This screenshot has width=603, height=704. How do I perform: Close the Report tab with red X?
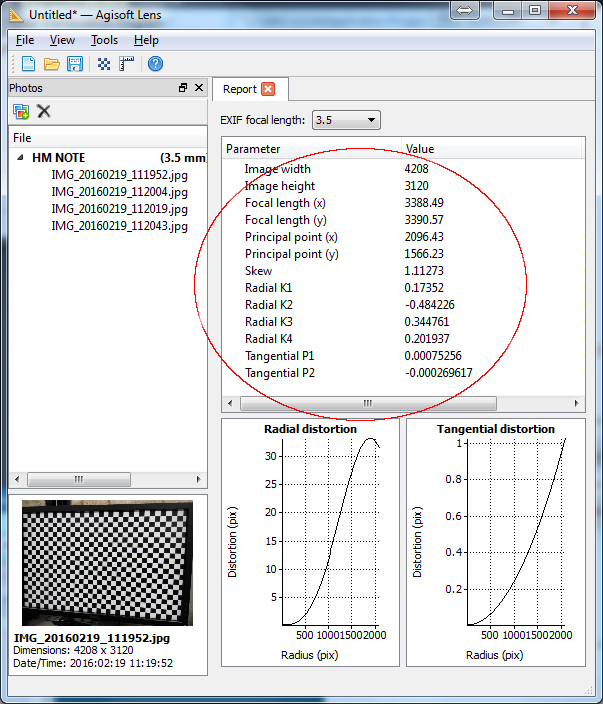point(268,89)
